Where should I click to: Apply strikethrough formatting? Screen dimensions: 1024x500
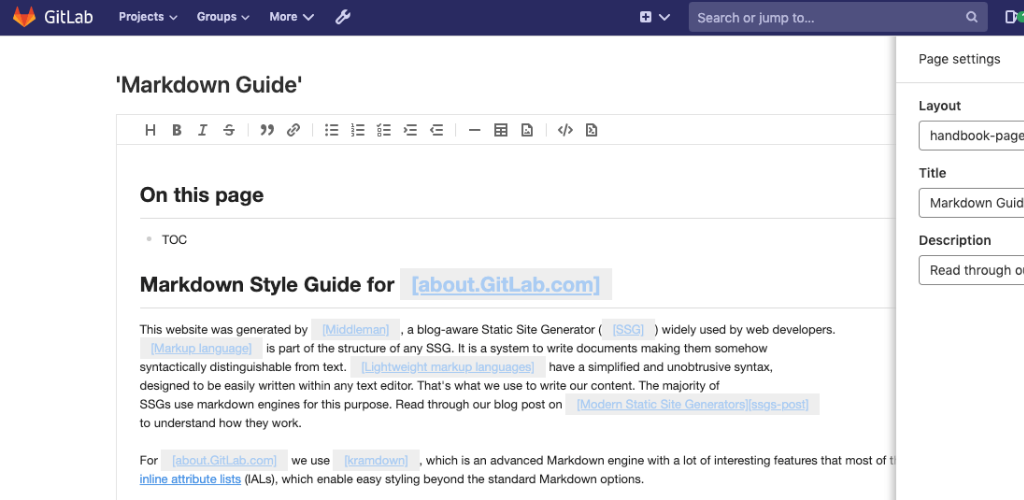(229, 130)
